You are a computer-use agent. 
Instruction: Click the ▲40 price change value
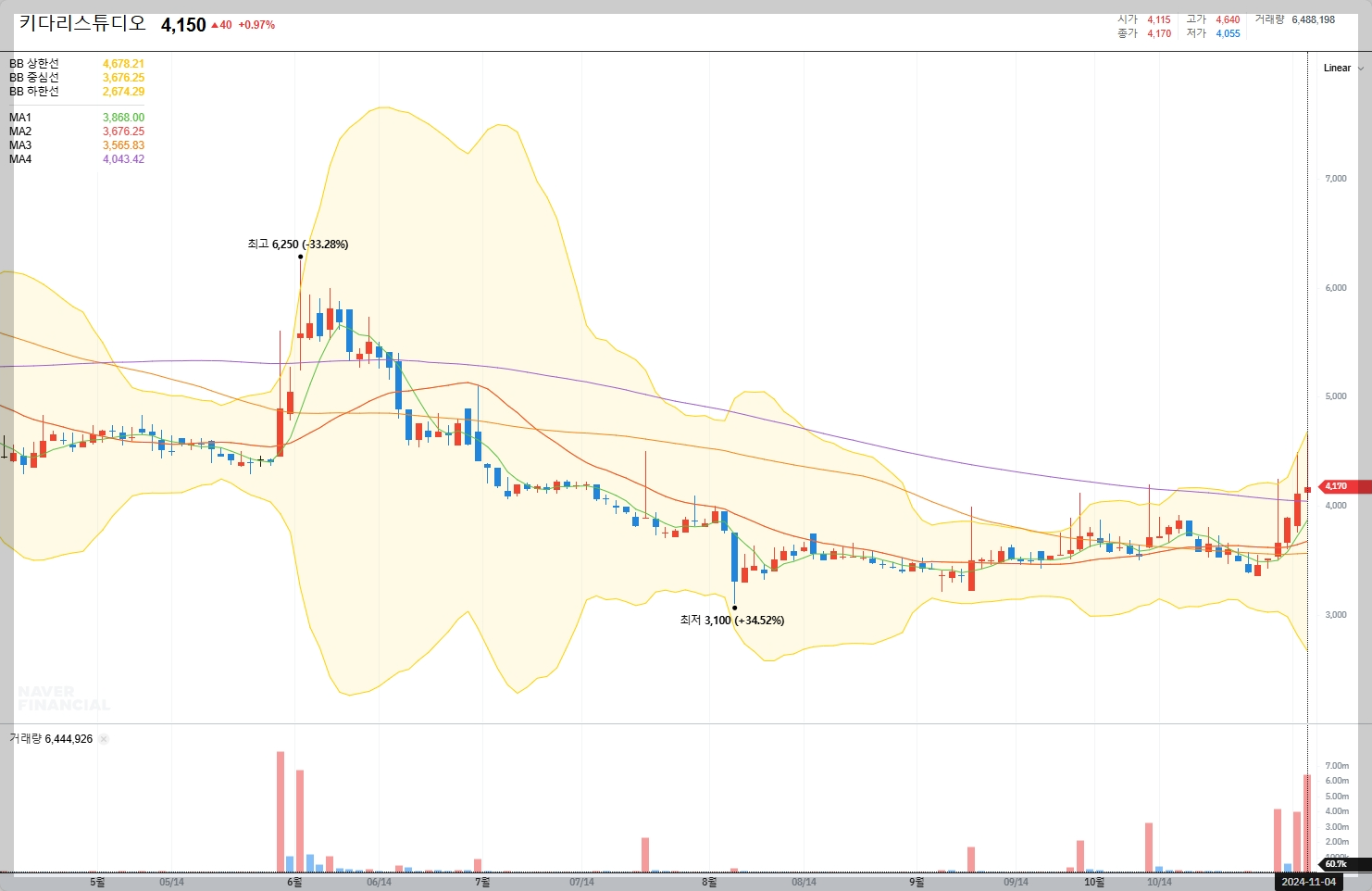222,25
